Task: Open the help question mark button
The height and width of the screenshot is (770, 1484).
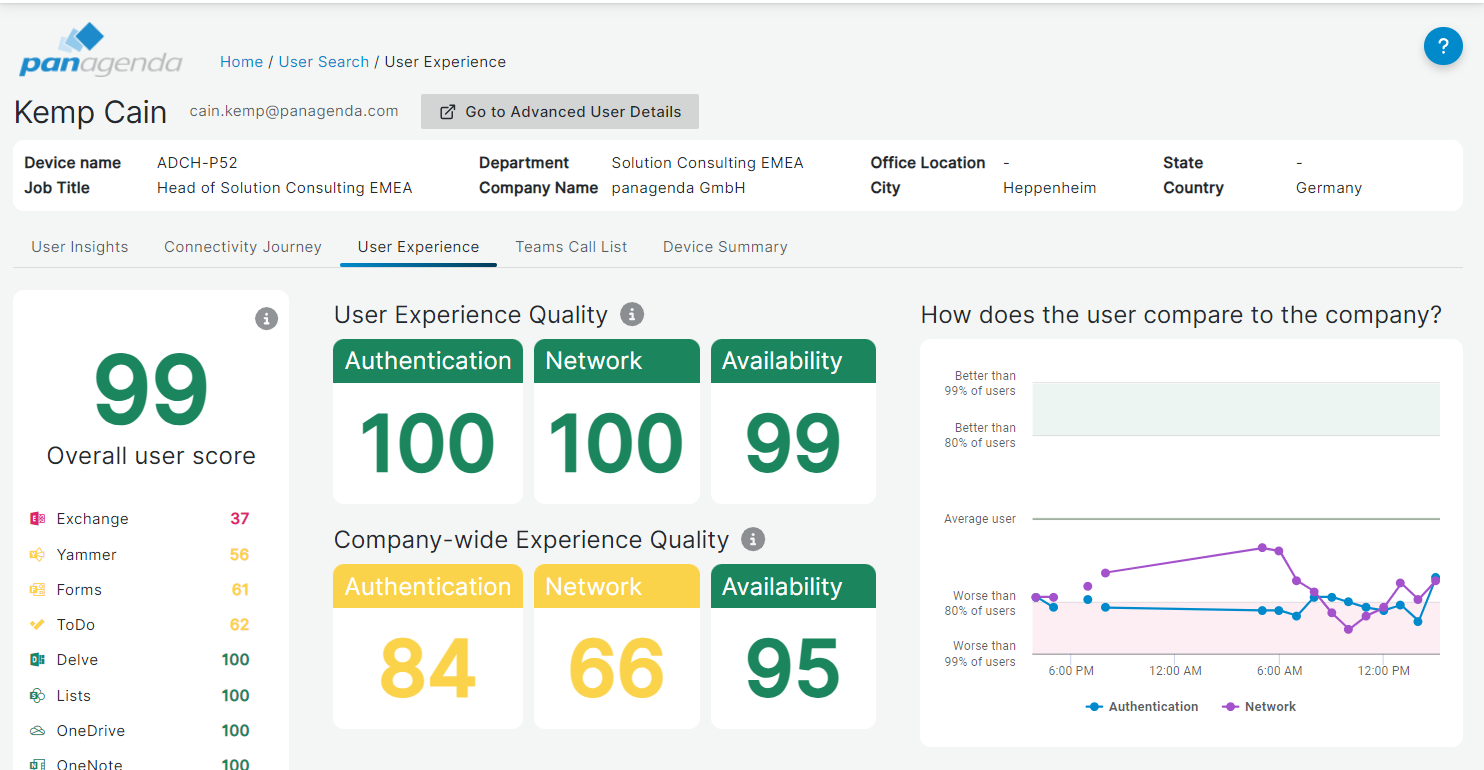Action: click(1443, 46)
